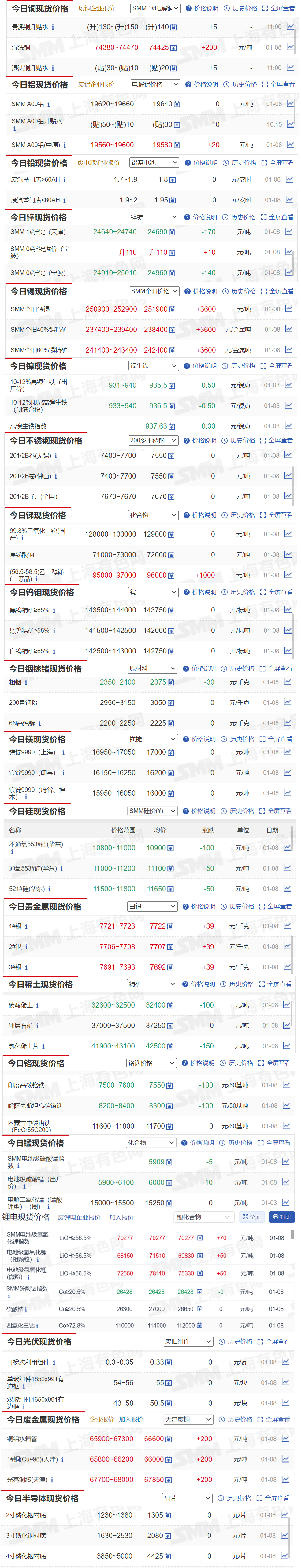Click info icon beside SMM A00铝(中原)
Viewport: 301px width, 1568px height.
65,145
